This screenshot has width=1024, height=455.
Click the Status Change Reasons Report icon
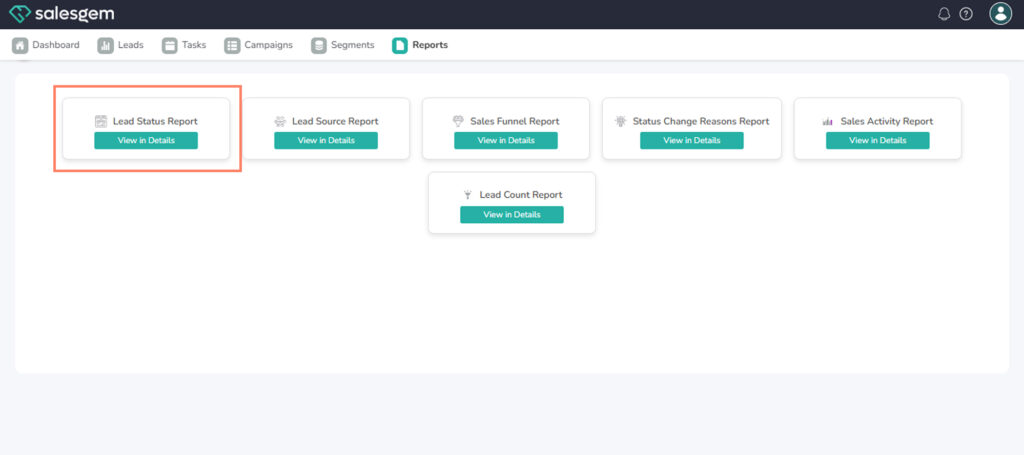tap(621, 121)
